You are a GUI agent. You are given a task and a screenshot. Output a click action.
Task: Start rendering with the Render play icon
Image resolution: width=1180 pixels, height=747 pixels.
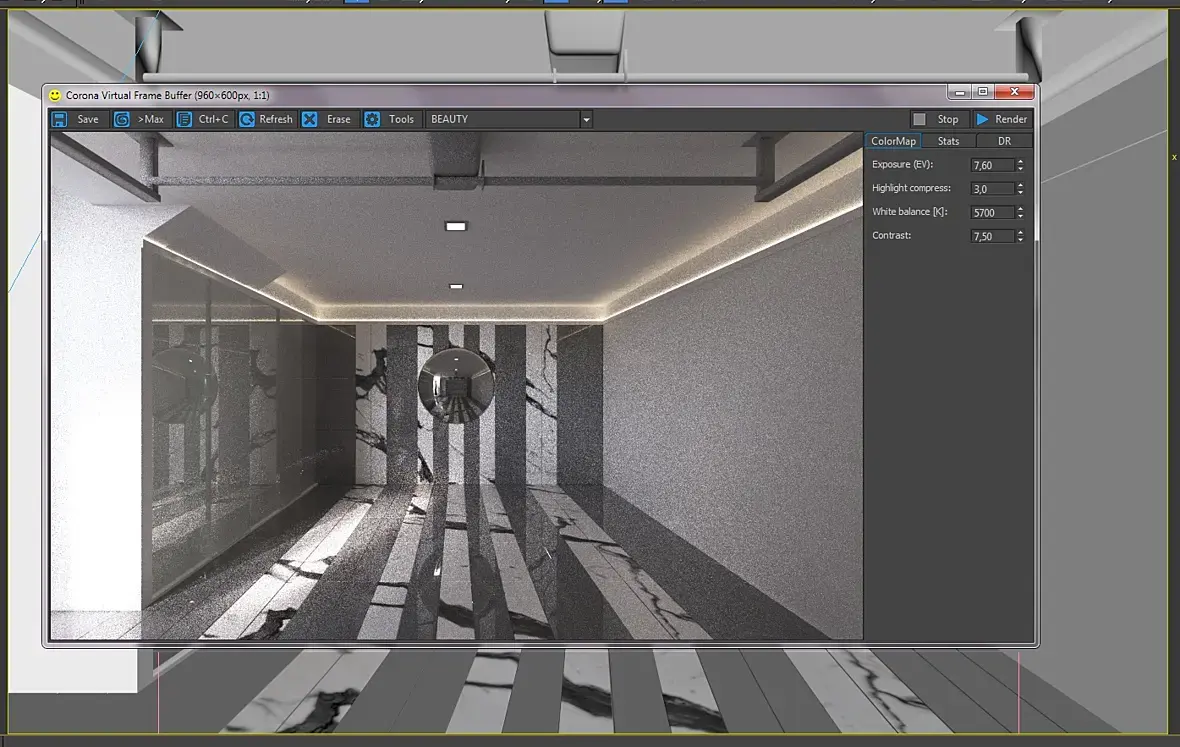(982, 119)
